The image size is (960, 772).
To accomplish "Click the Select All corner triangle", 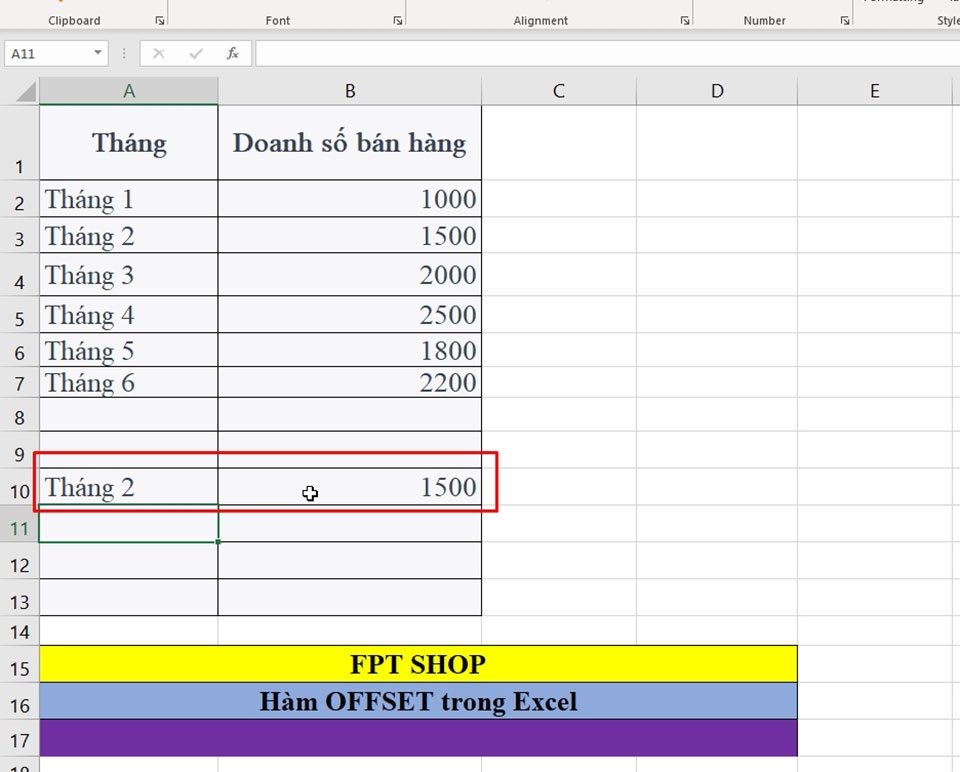I will [x=25, y=91].
